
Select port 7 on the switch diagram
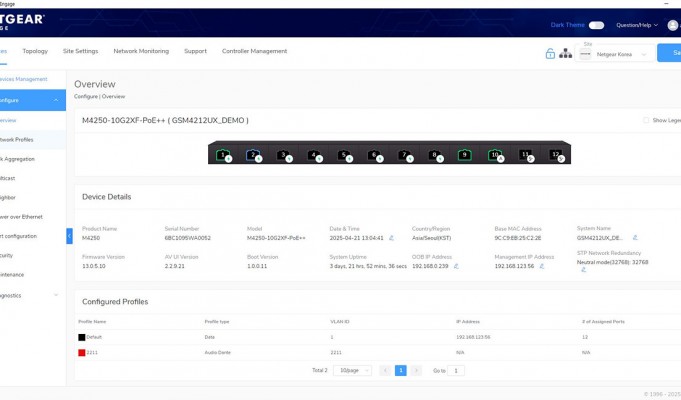pyautogui.click(x=404, y=155)
